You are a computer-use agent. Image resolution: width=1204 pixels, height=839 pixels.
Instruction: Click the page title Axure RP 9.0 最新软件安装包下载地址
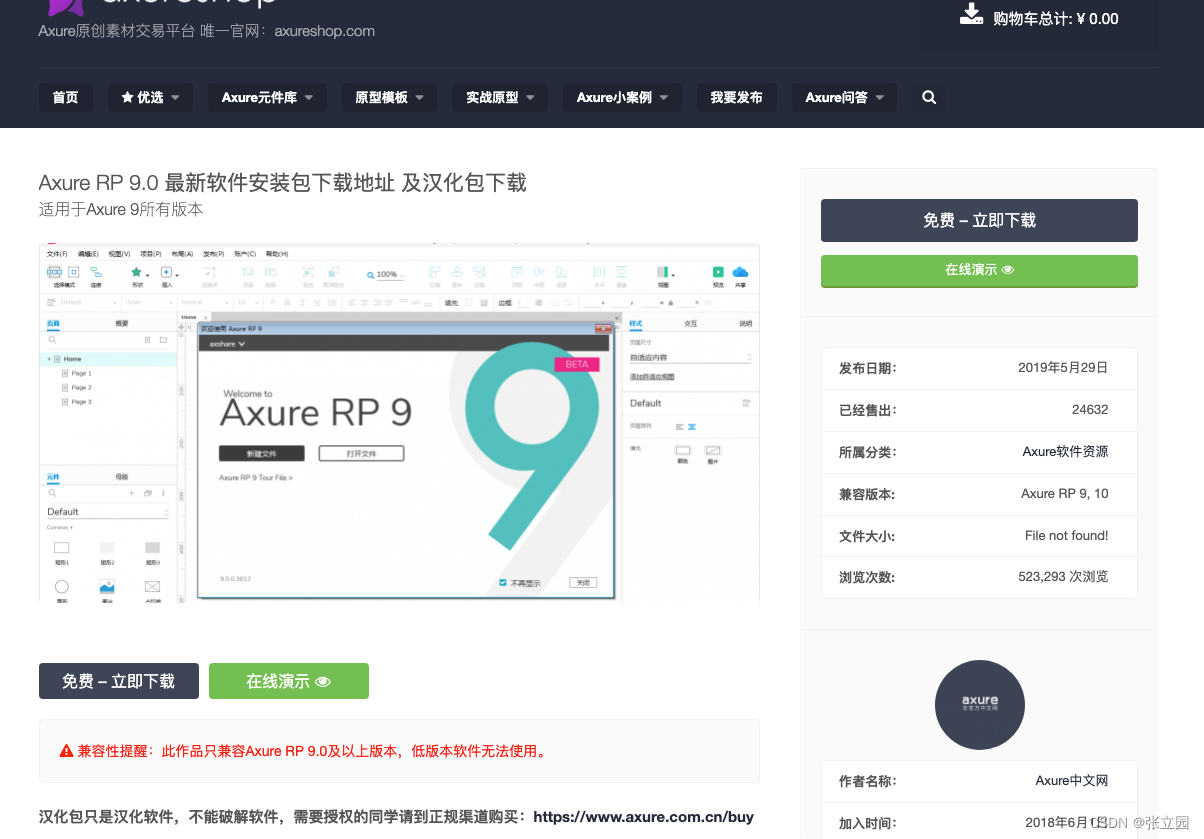[x=283, y=182]
